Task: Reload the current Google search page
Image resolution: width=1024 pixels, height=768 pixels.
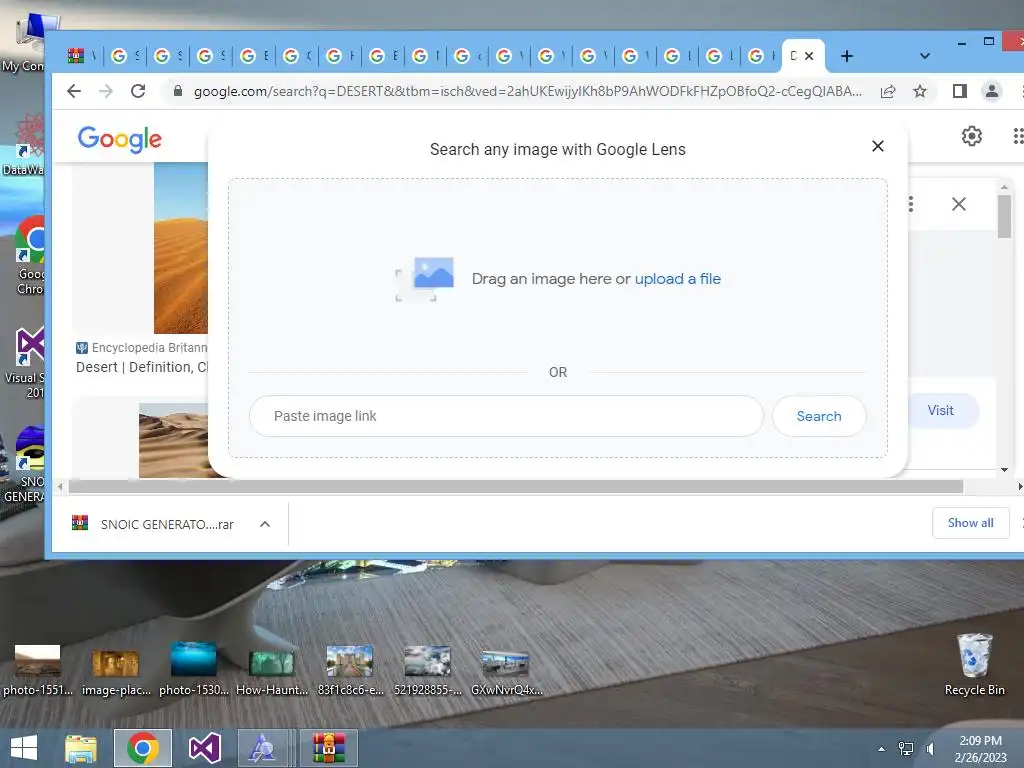Action: coord(138,91)
